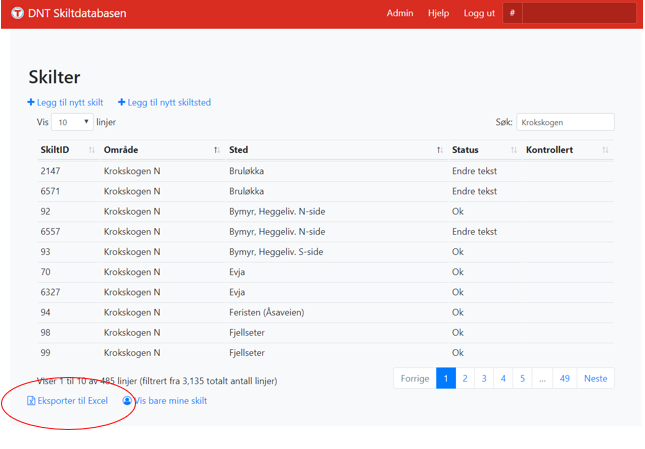Open the Admin menu
This screenshot has width=645, height=449.
point(400,13)
